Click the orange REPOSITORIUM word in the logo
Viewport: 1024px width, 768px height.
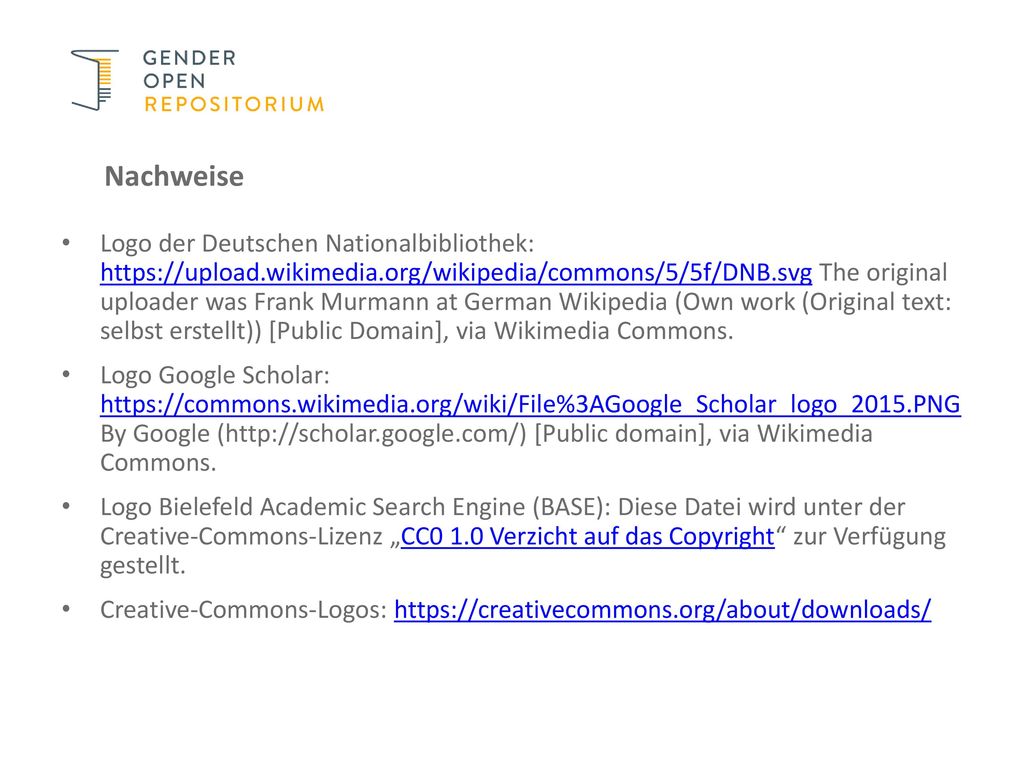point(234,104)
